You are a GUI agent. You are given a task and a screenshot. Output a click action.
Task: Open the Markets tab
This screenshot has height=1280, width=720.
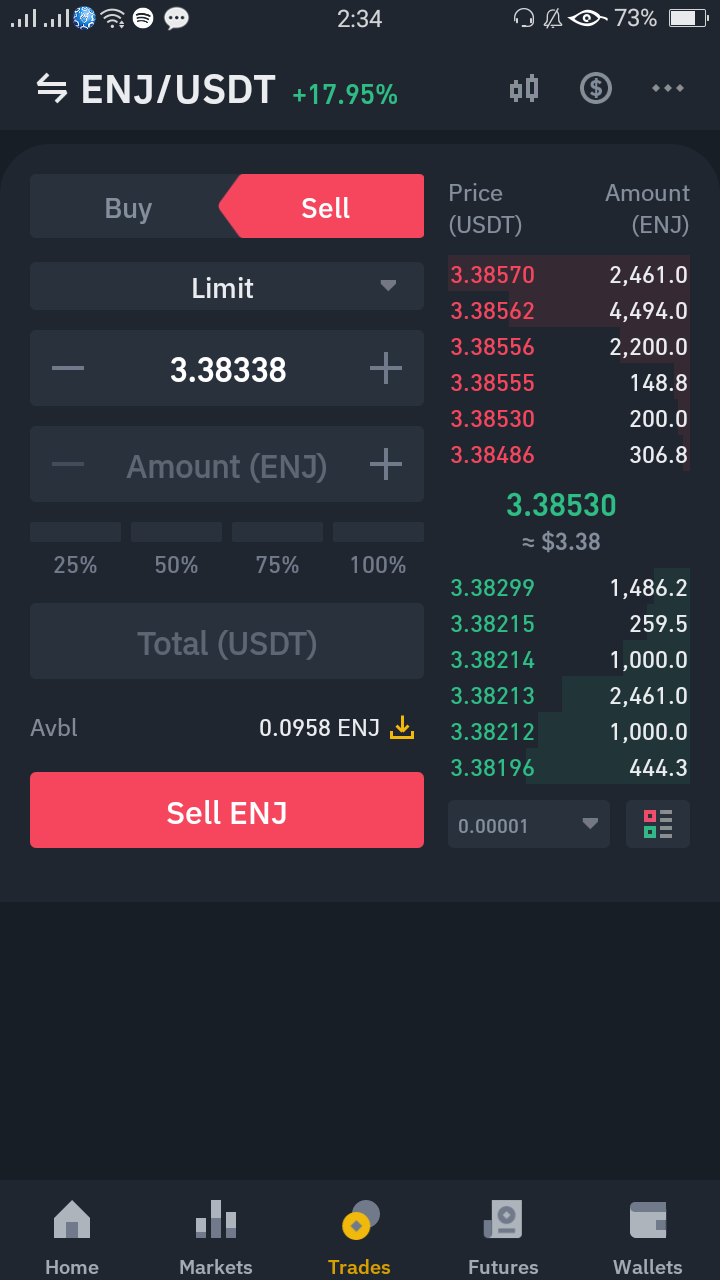coord(216,1236)
